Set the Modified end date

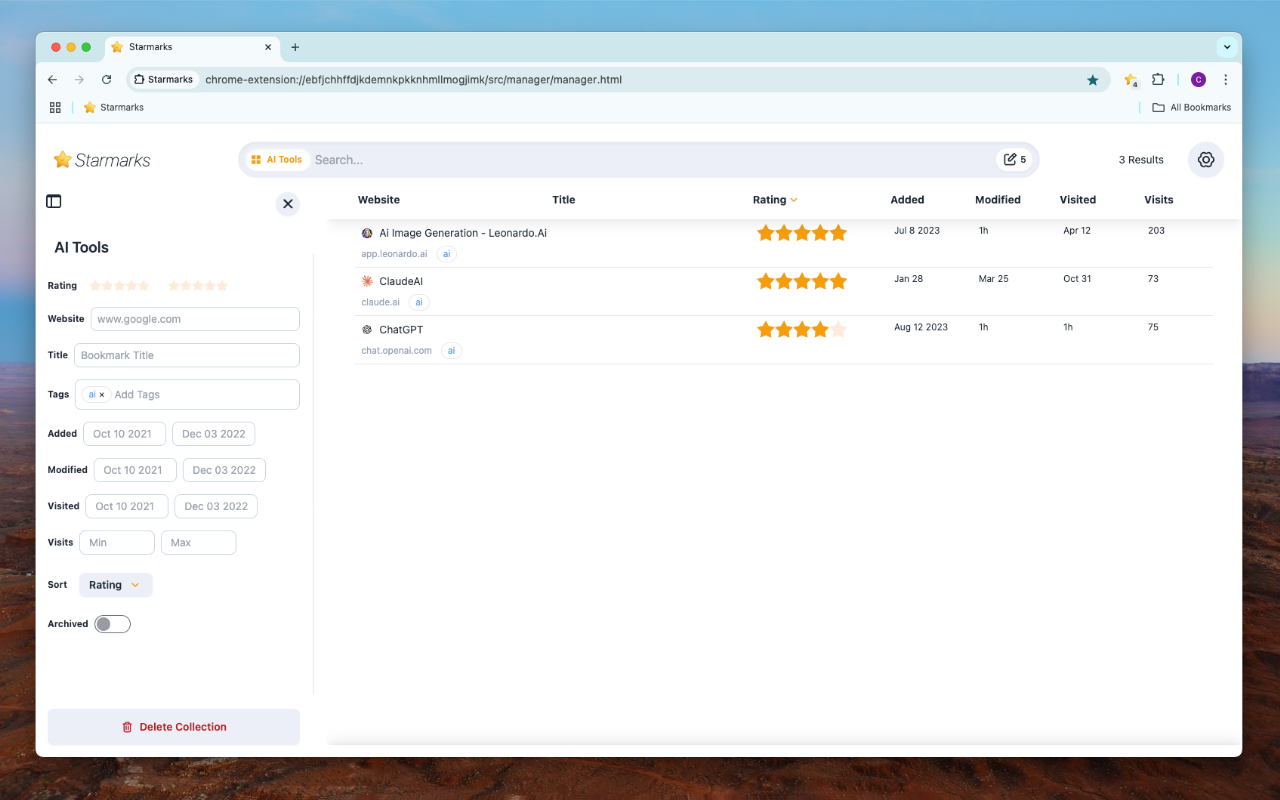pos(224,470)
